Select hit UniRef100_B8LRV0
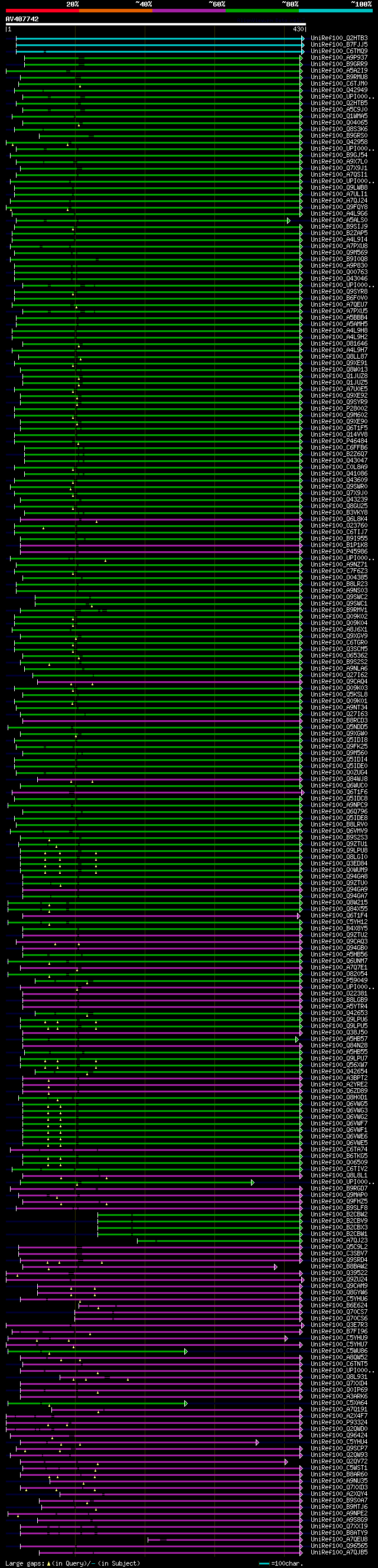 [339, 825]
